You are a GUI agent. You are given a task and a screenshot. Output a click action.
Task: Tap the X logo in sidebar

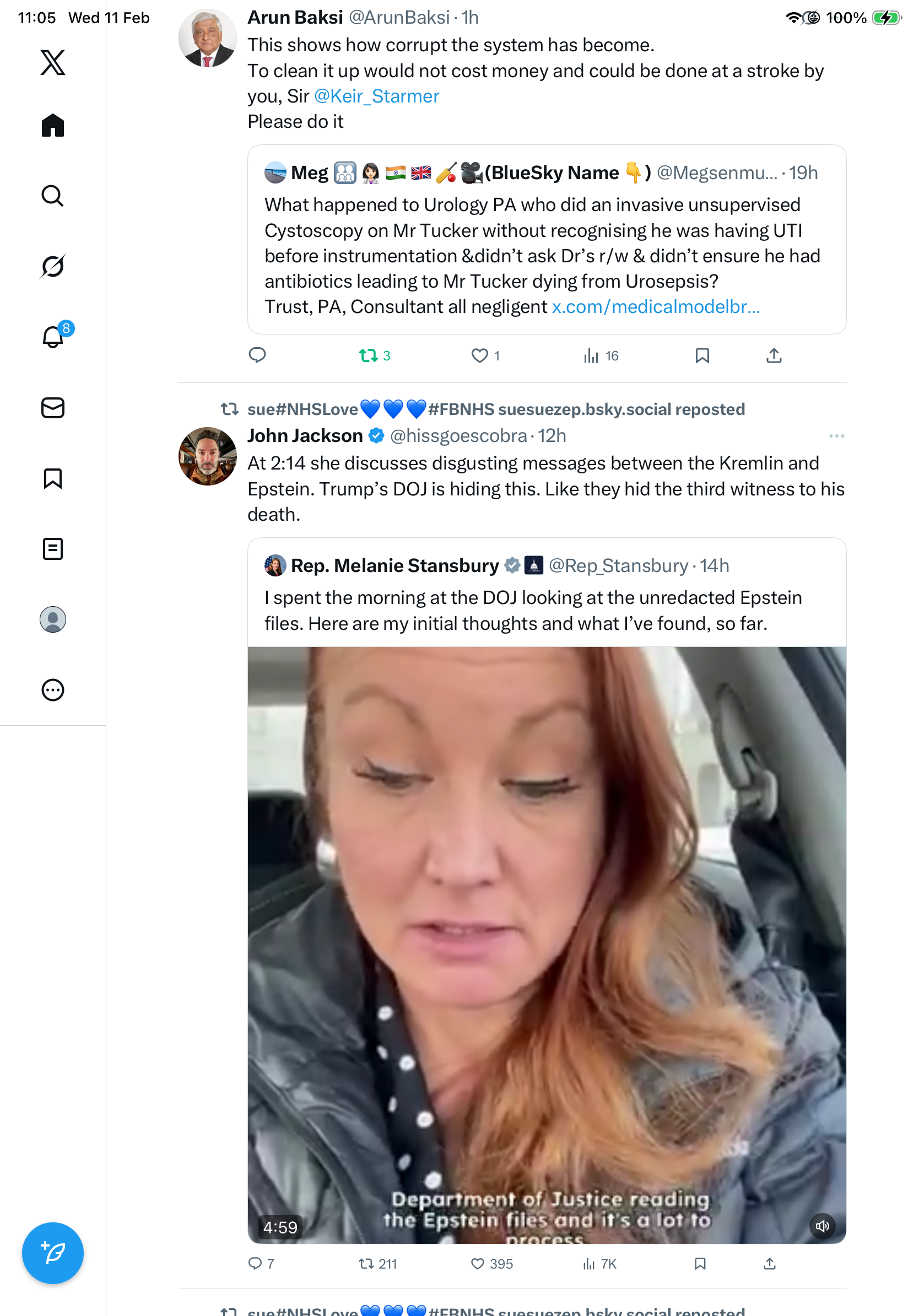[x=53, y=62]
